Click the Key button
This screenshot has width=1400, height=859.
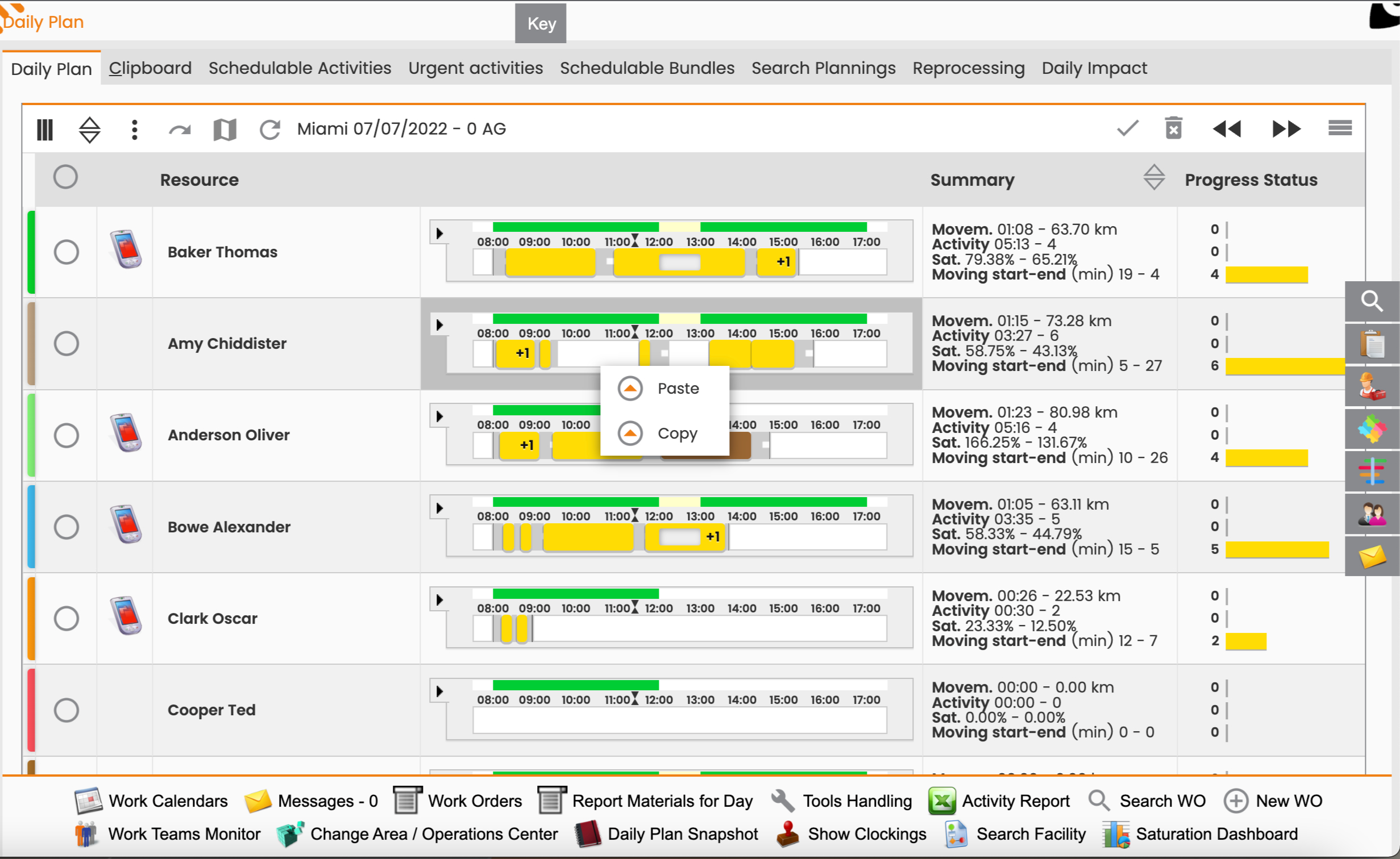(541, 23)
